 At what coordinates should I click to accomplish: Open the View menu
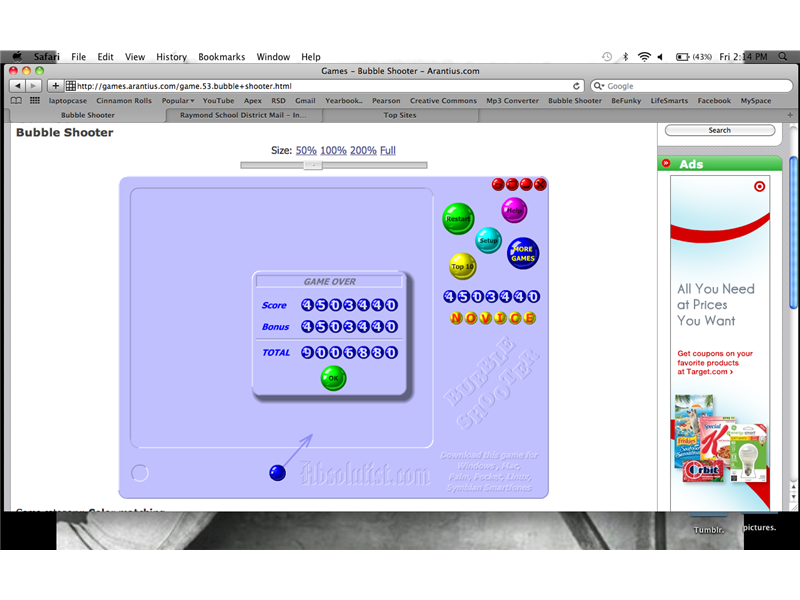point(135,57)
